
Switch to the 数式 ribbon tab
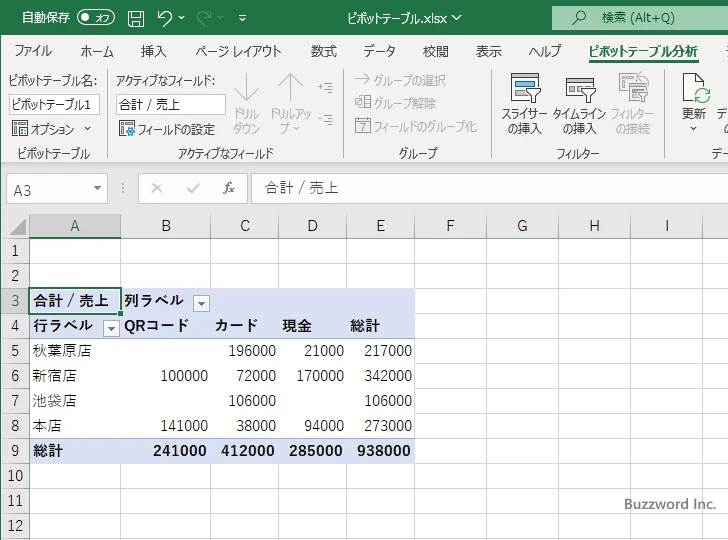click(324, 51)
